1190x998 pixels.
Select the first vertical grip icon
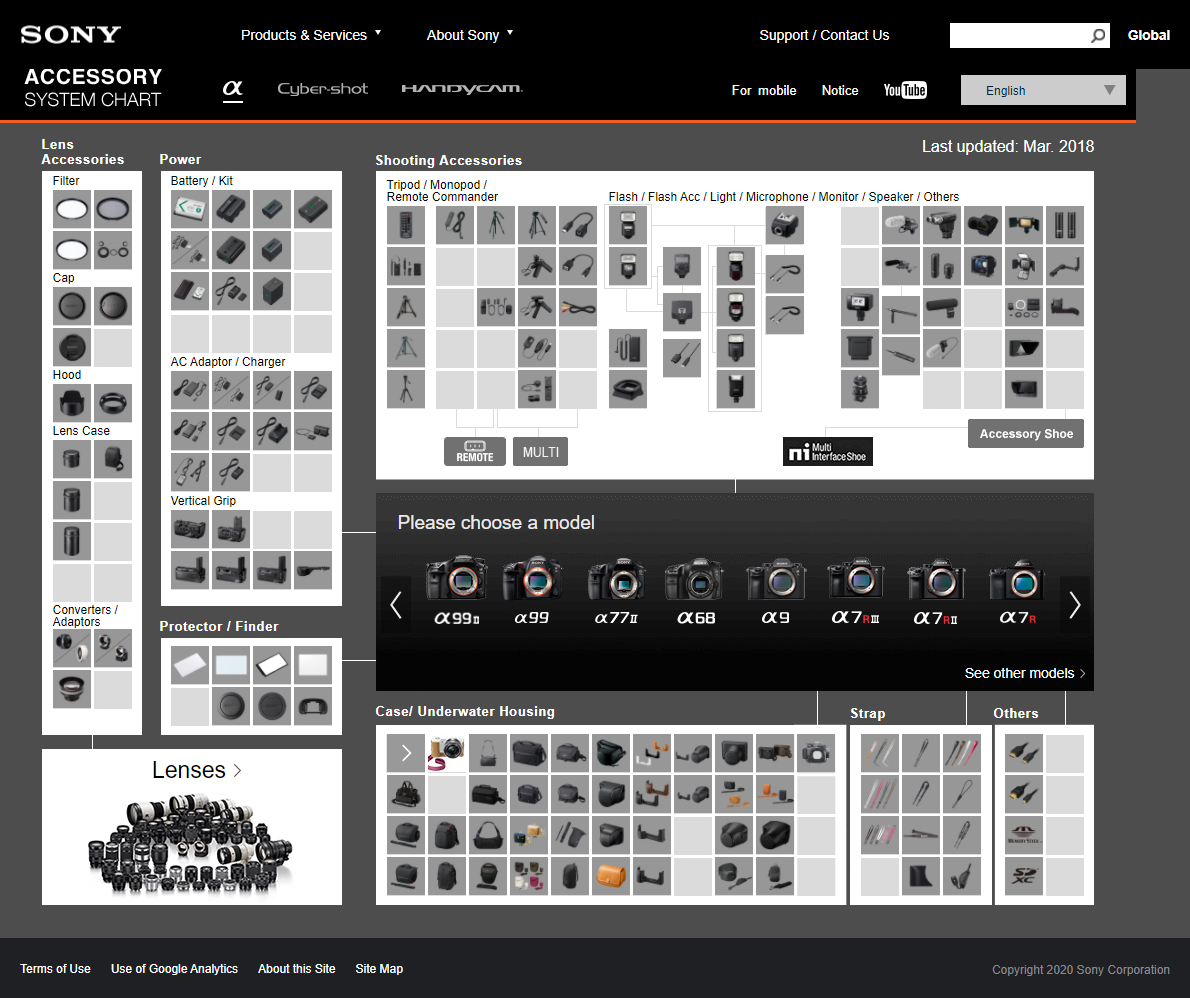190,530
